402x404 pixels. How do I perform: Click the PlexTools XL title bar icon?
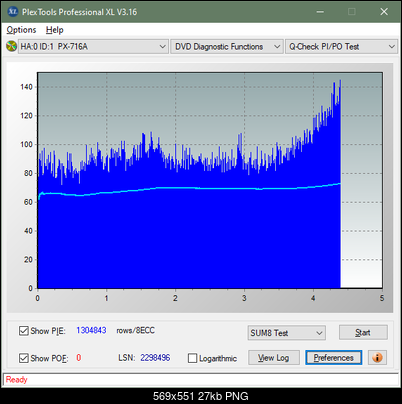13,12
